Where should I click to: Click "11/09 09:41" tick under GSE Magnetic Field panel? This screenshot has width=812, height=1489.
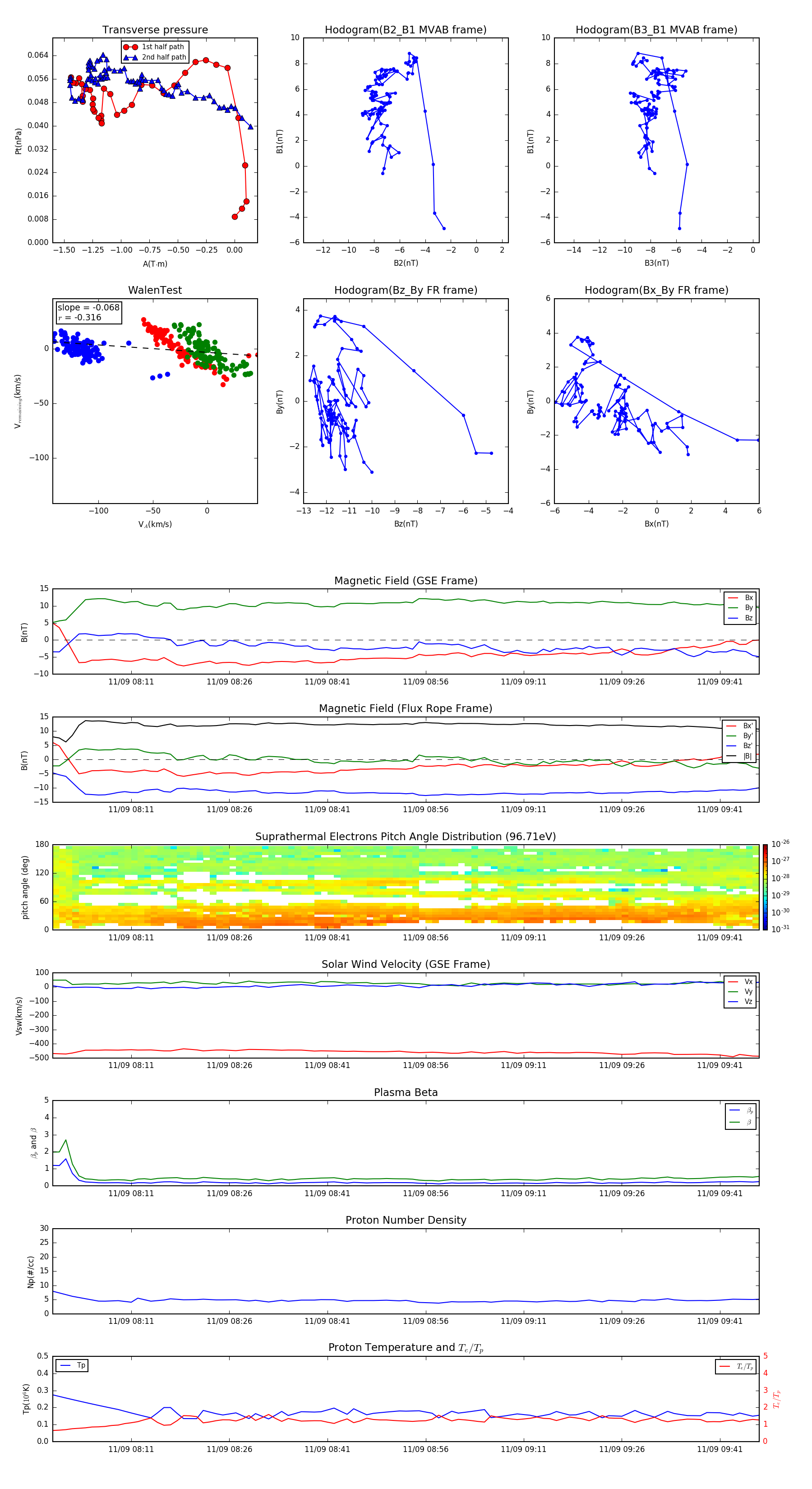[720, 682]
